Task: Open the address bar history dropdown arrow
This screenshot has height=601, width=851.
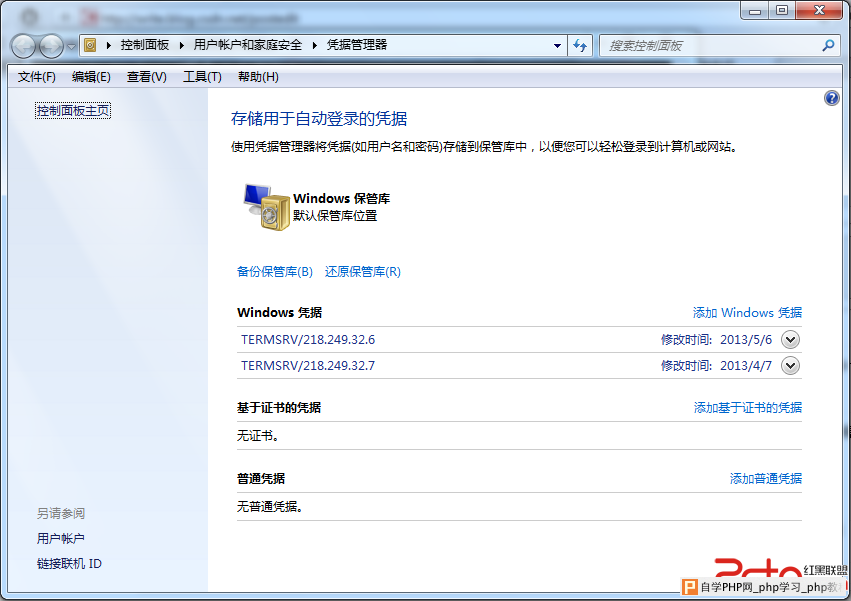Action: (557, 46)
